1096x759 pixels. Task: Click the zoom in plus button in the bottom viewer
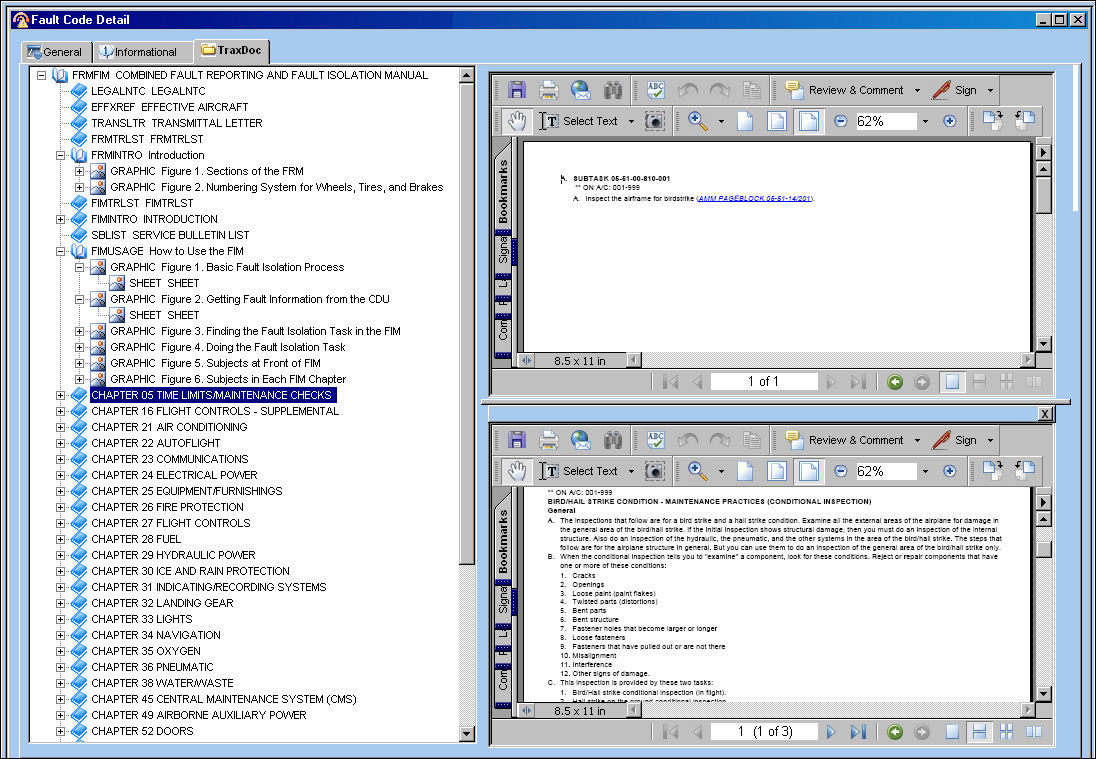[949, 471]
